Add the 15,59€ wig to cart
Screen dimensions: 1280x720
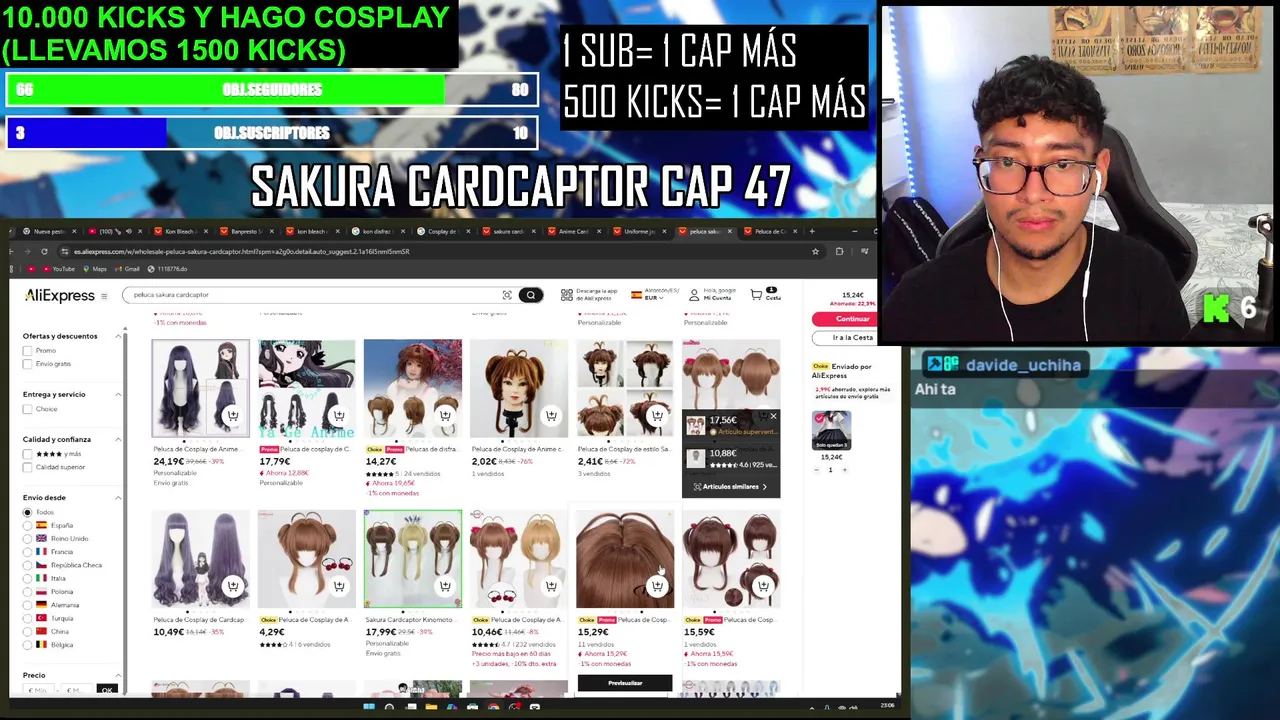(x=763, y=586)
